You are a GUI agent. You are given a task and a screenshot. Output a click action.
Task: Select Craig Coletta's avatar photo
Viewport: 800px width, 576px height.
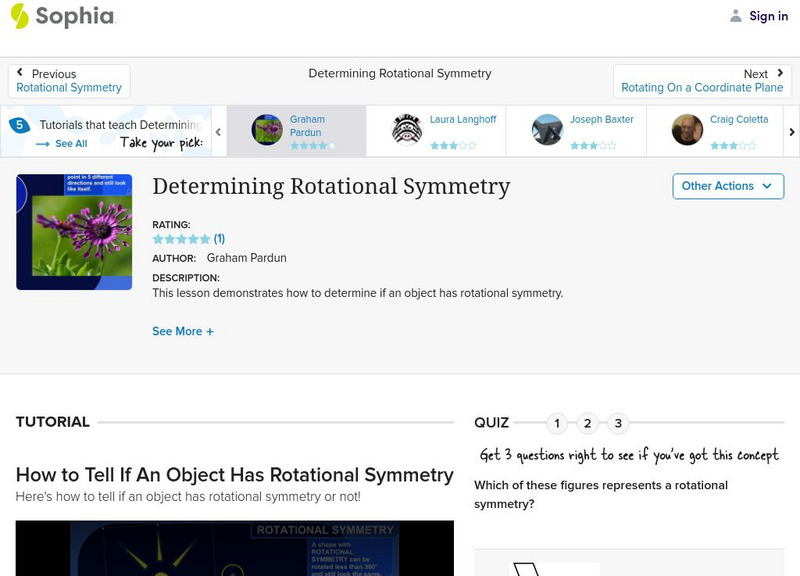[687, 130]
